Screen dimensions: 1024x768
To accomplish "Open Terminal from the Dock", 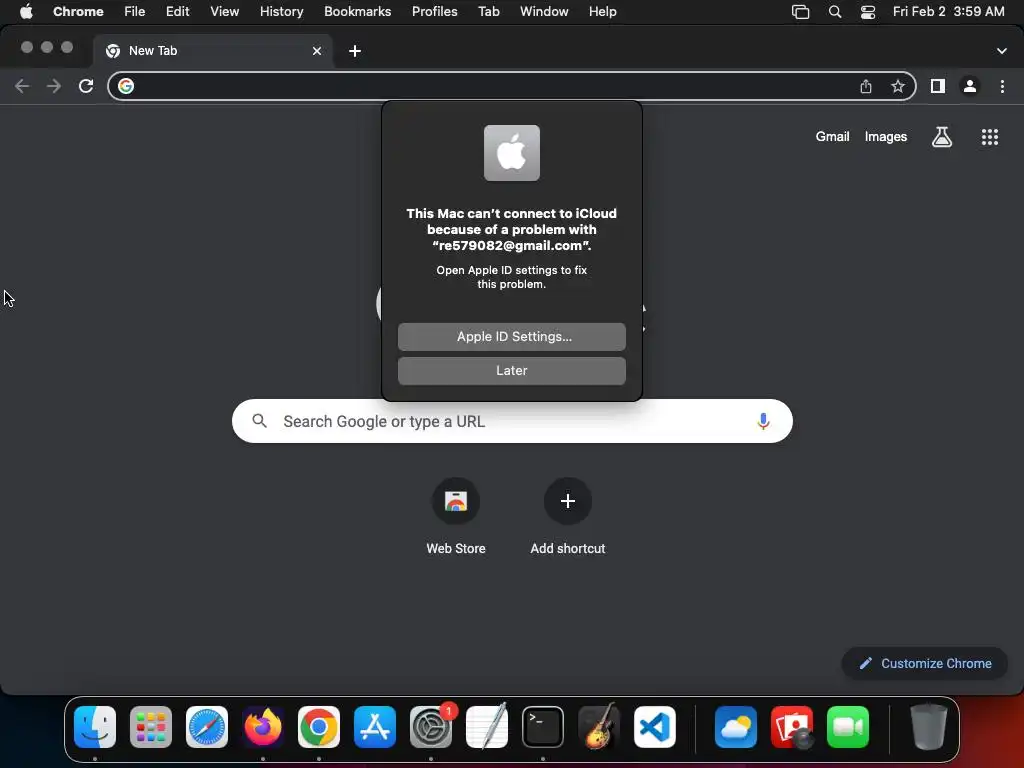I will pyautogui.click(x=543, y=727).
